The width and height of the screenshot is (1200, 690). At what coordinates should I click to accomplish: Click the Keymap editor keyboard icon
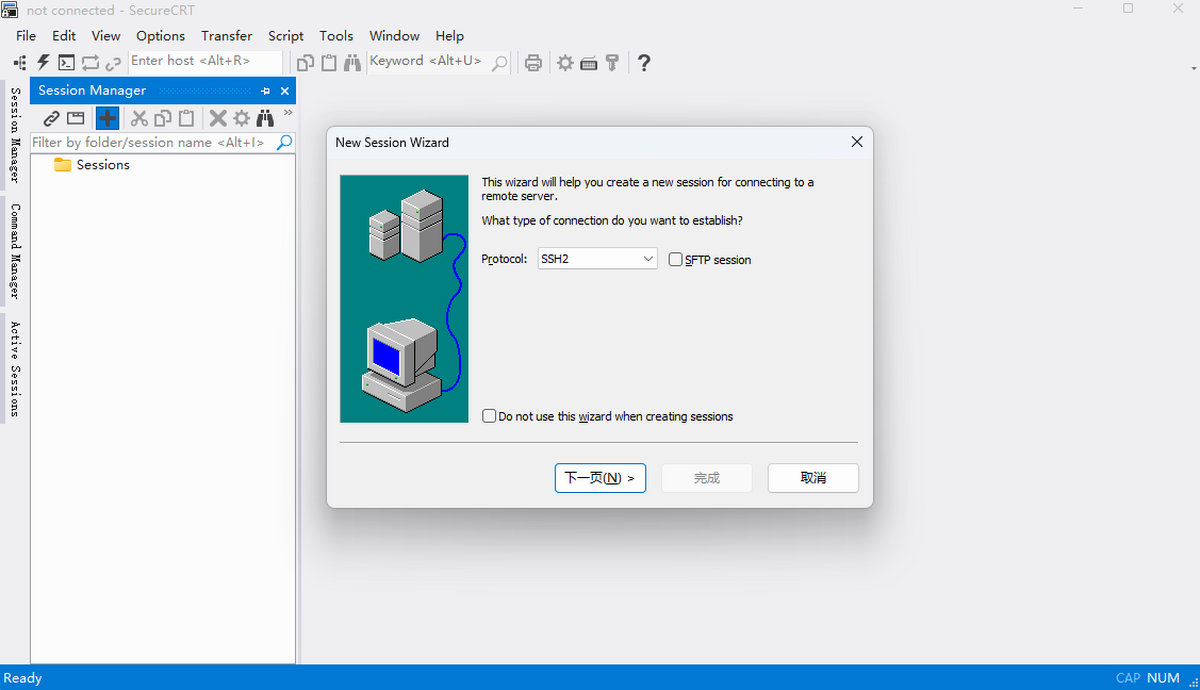point(589,63)
